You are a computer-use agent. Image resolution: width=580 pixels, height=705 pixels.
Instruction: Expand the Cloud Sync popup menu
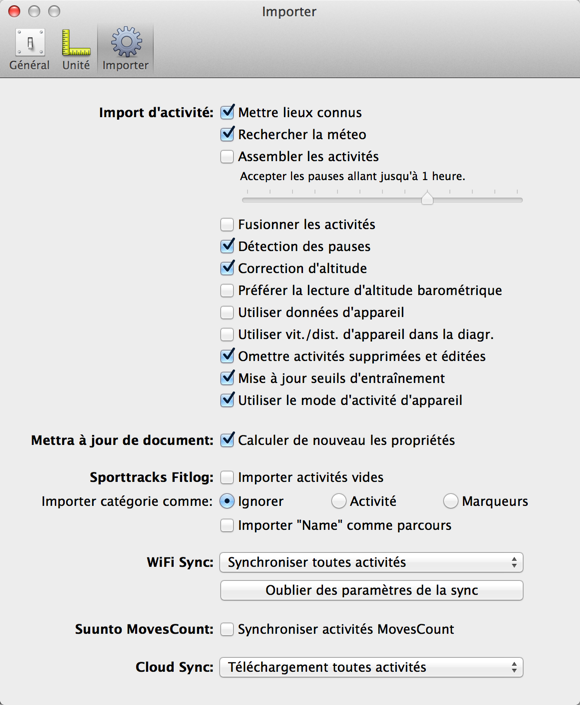click(371, 667)
